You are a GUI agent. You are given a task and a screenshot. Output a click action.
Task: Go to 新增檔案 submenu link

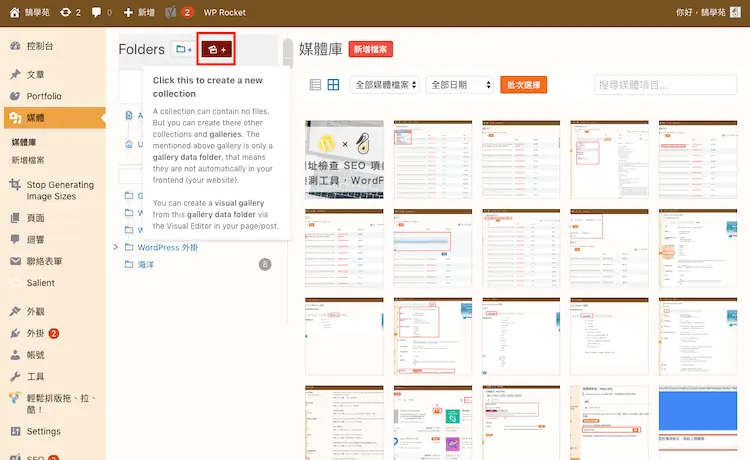click(28, 160)
